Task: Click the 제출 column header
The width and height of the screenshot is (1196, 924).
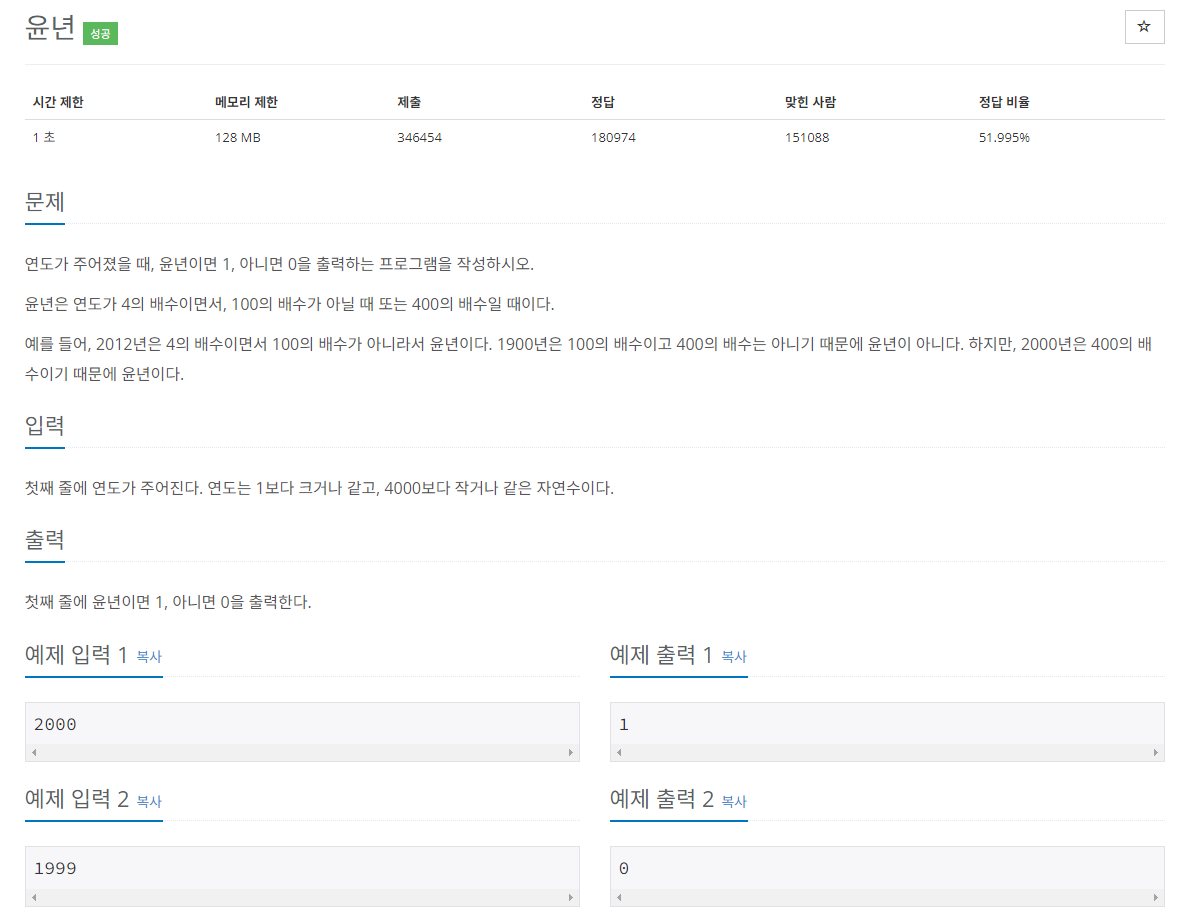Action: (409, 102)
